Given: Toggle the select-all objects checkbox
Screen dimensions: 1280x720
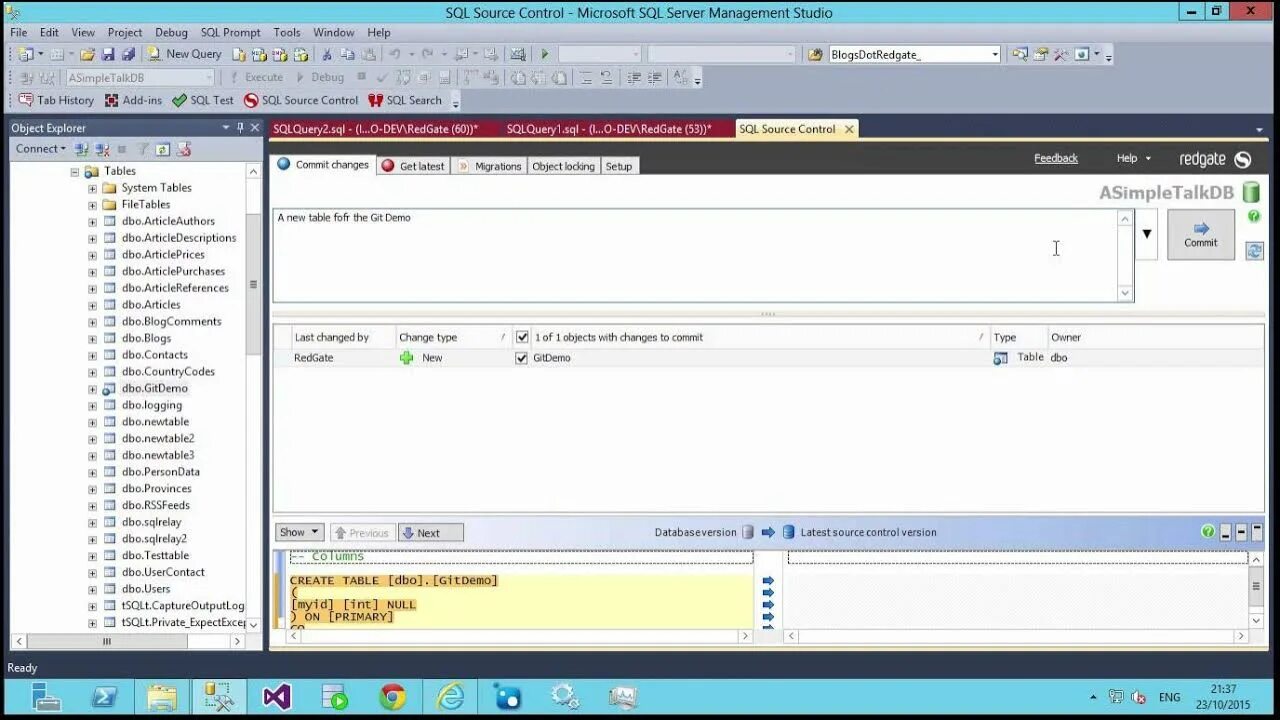Looking at the screenshot, I should [x=522, y=337].
